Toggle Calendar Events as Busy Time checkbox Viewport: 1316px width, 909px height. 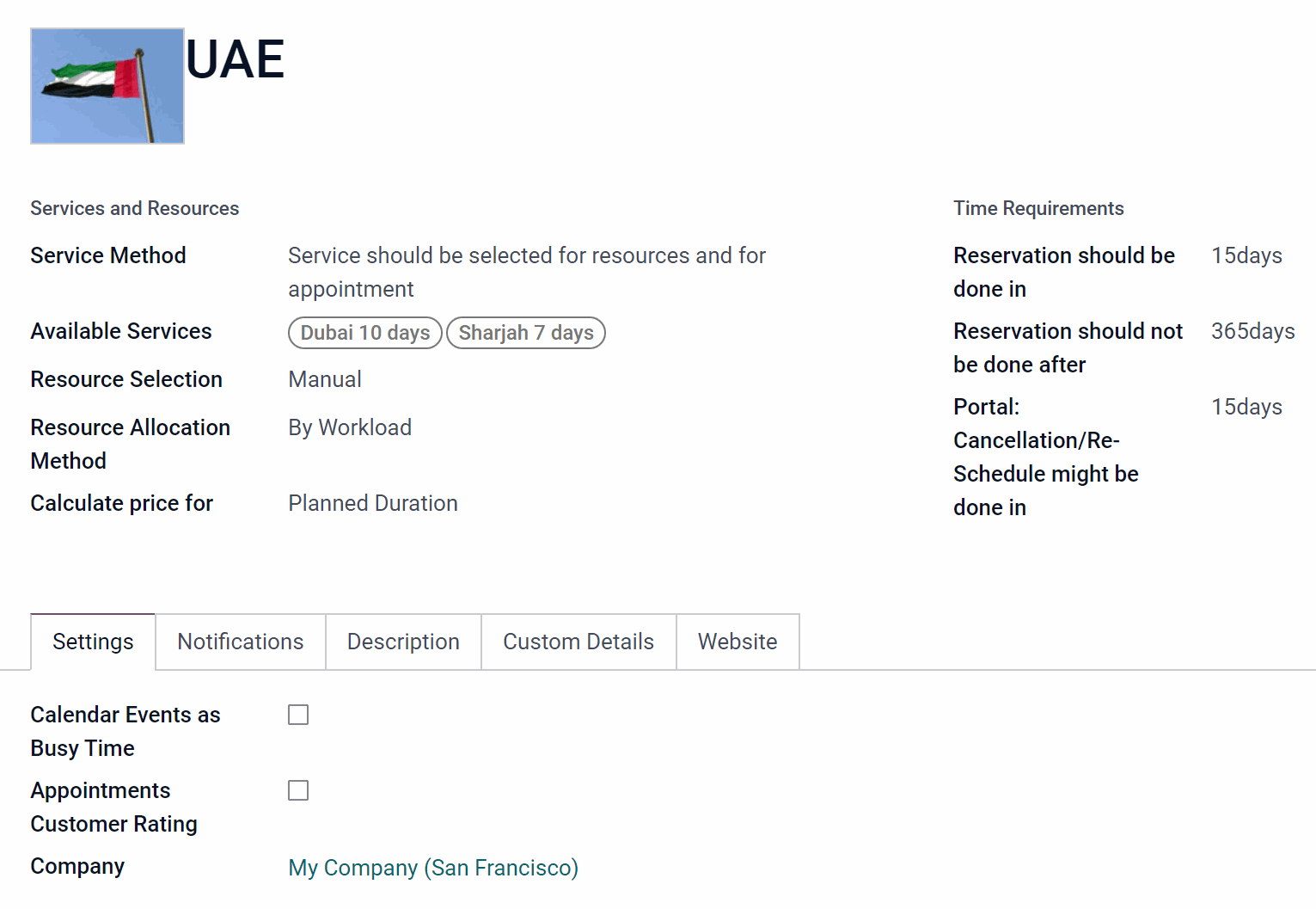(x=298, y=715)
